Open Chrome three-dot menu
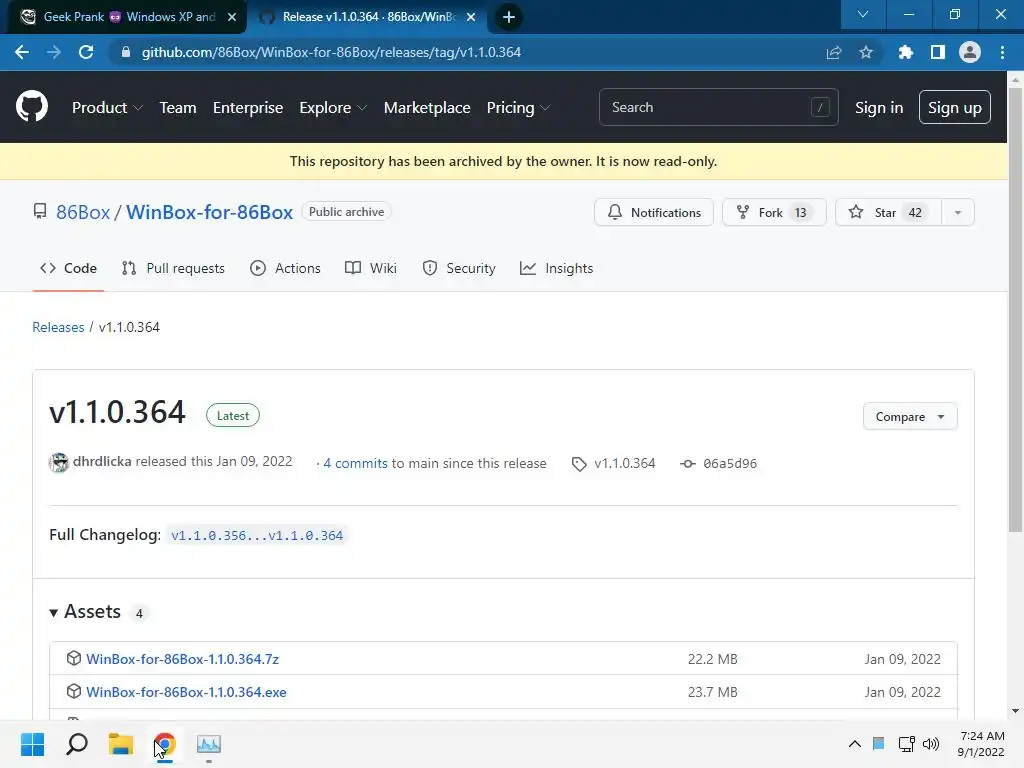 point(1002,52)
